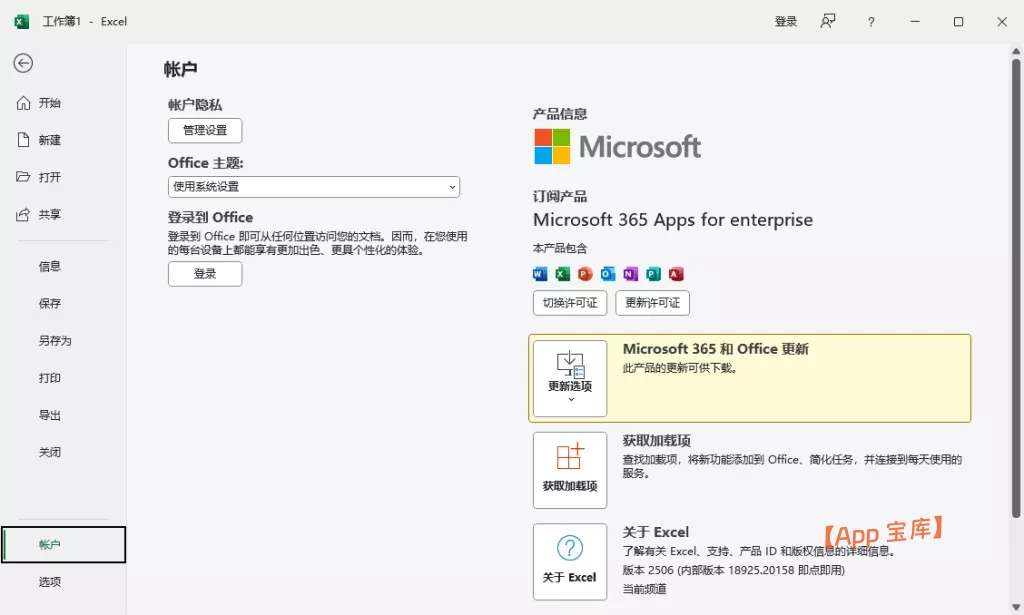Image resolution: width=1024 pixels, height=615 pixels.
Task: Open the 打开 (Open) file page
Action: (49, 177)
